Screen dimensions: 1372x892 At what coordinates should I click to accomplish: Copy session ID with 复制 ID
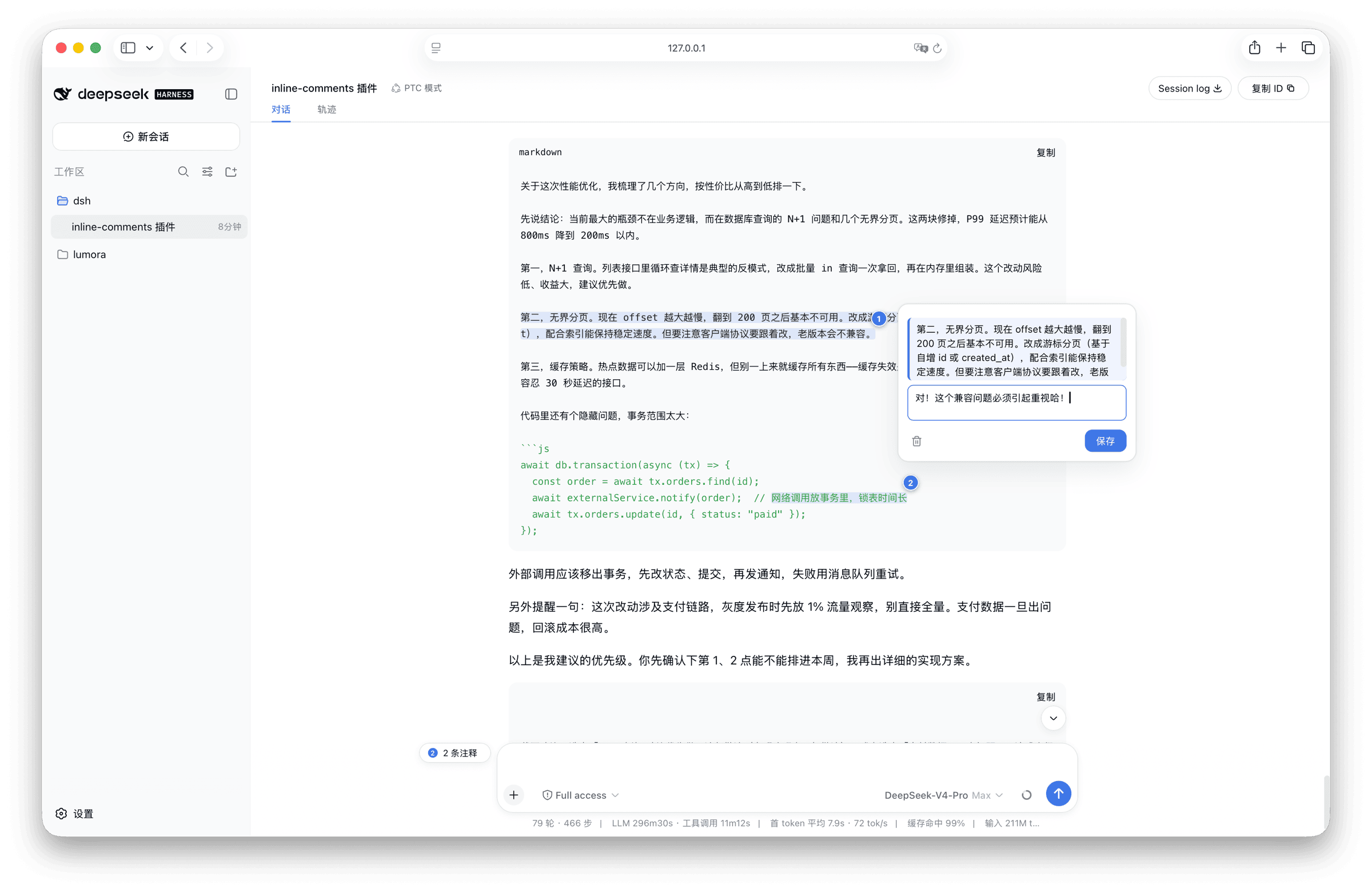tap(1273, 88)
